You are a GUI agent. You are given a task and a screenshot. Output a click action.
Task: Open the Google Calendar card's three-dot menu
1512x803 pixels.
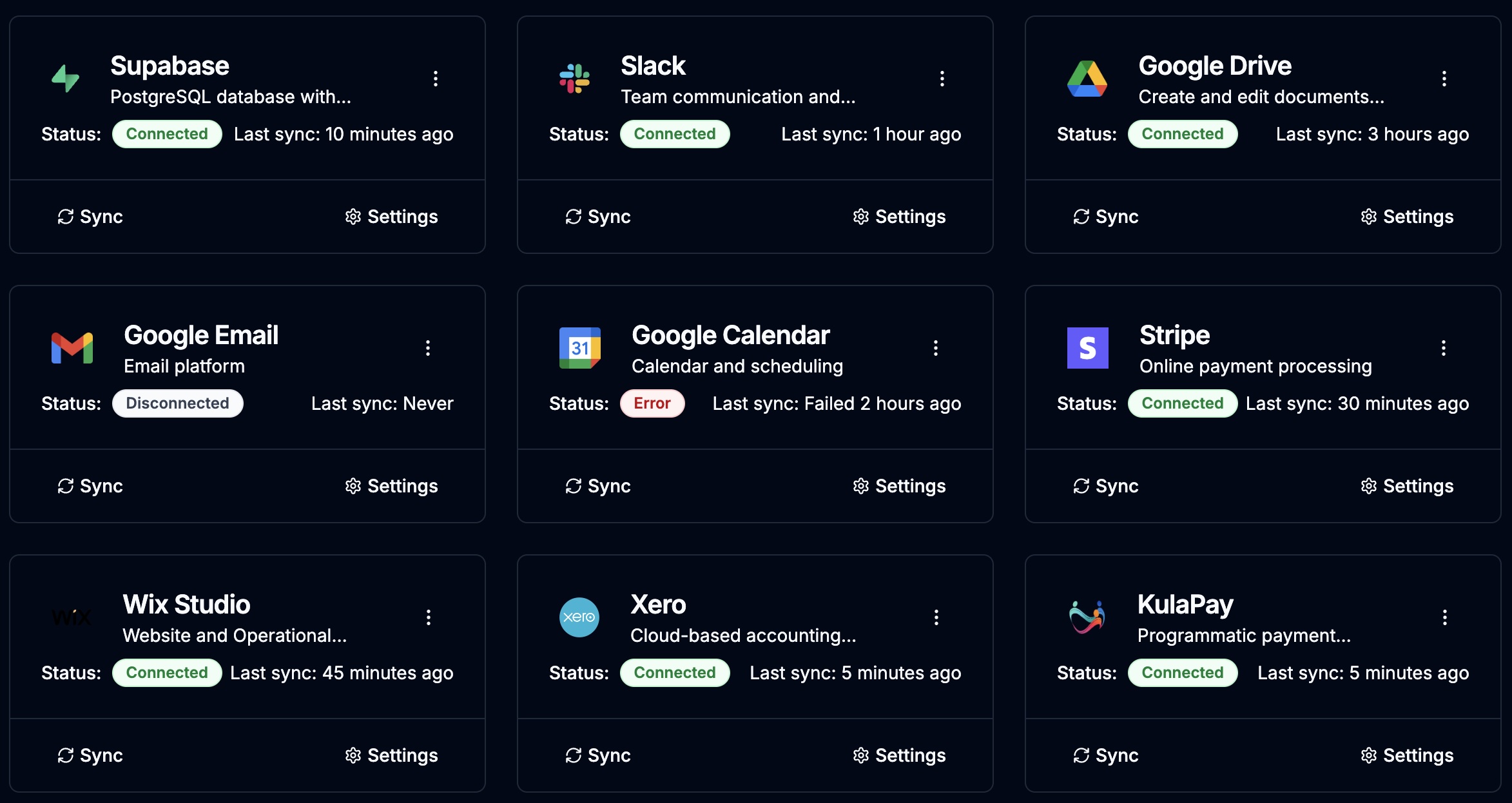click(936, 348)
